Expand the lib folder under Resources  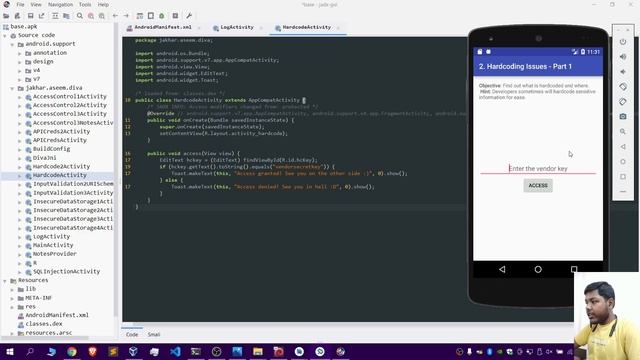12,289
